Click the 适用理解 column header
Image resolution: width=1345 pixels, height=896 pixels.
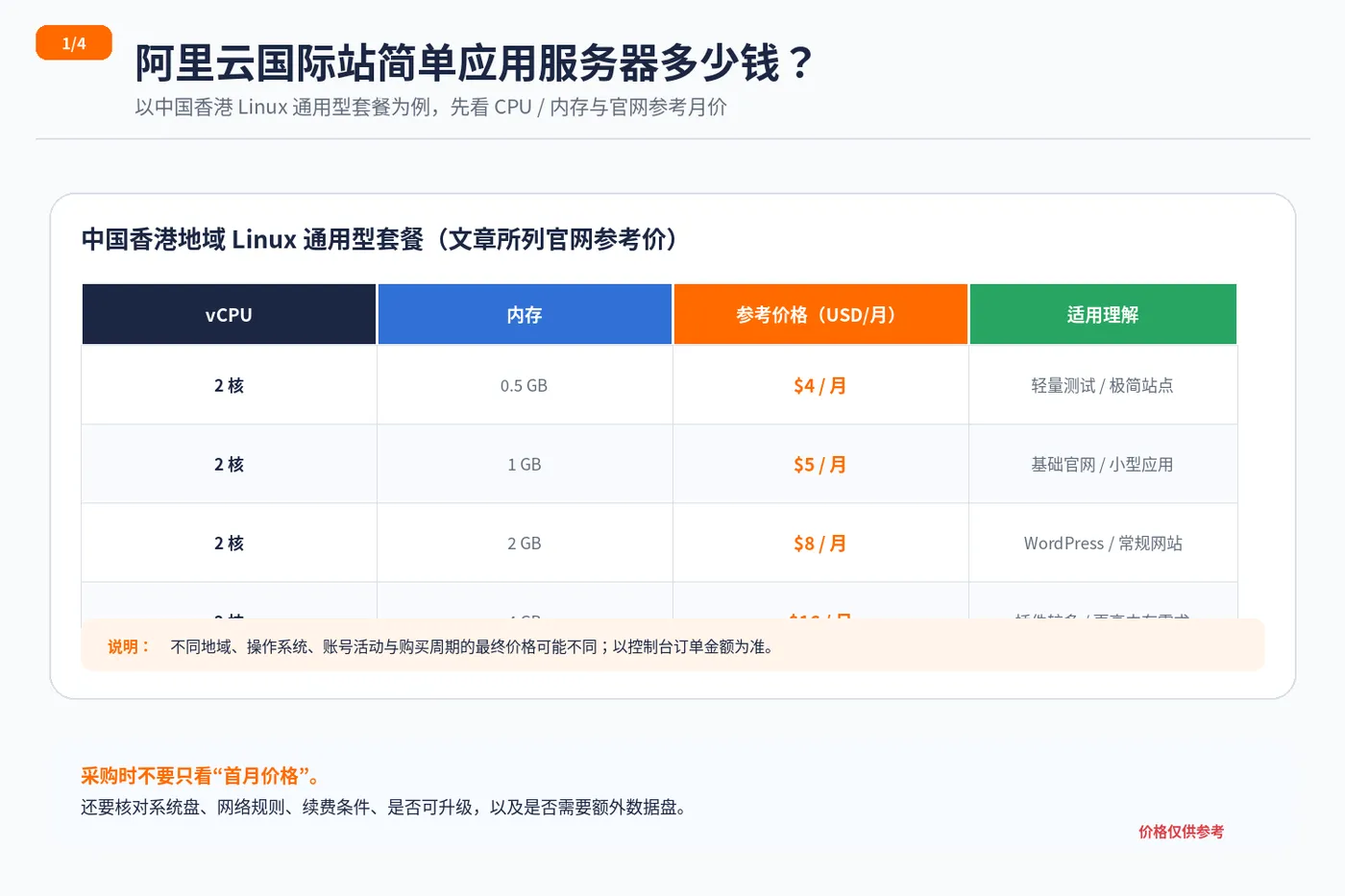coord(1103,314)
